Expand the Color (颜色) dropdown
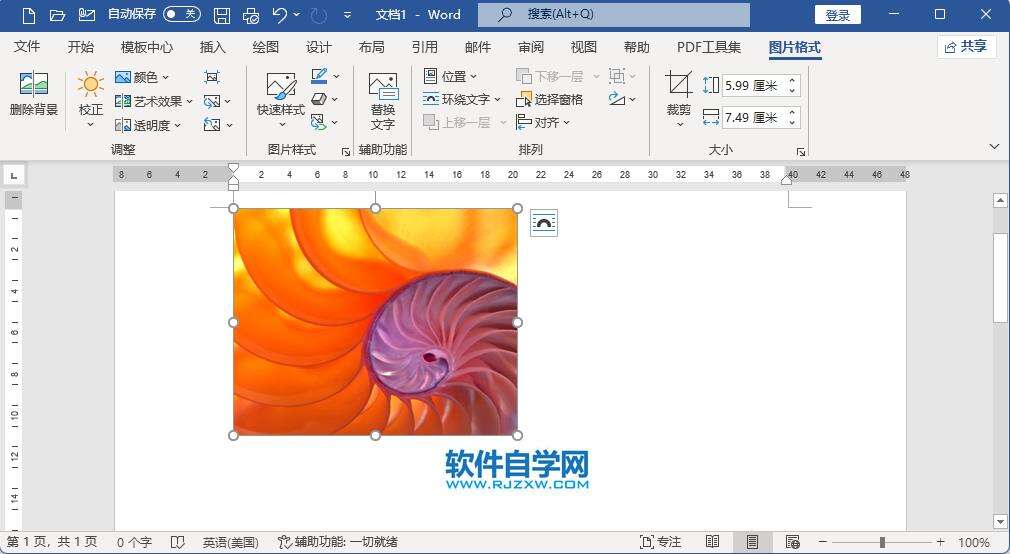This screenshot has height=554, width=1010. coord(166,77)
